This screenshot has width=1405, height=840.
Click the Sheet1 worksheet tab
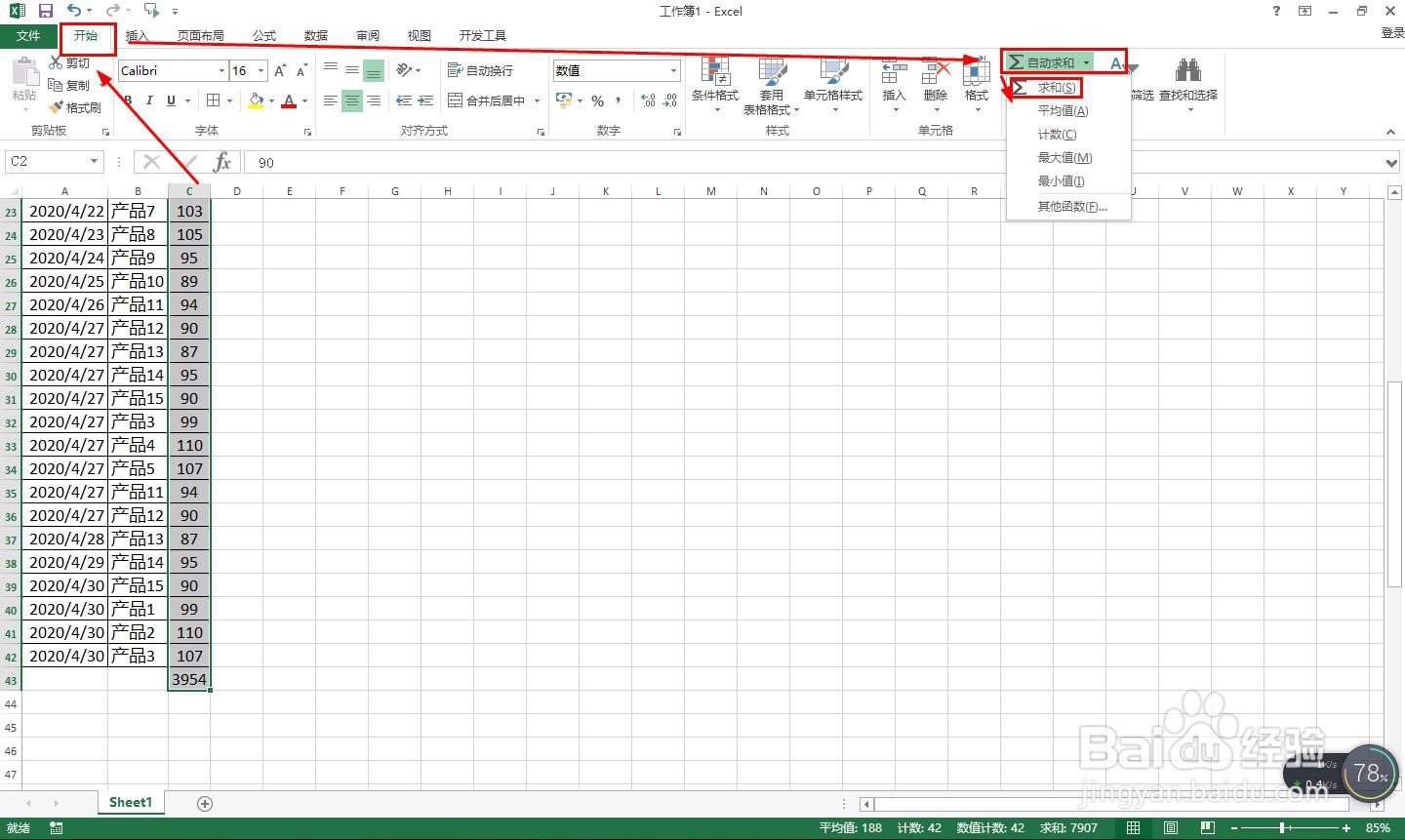click(x=131, y=803)
